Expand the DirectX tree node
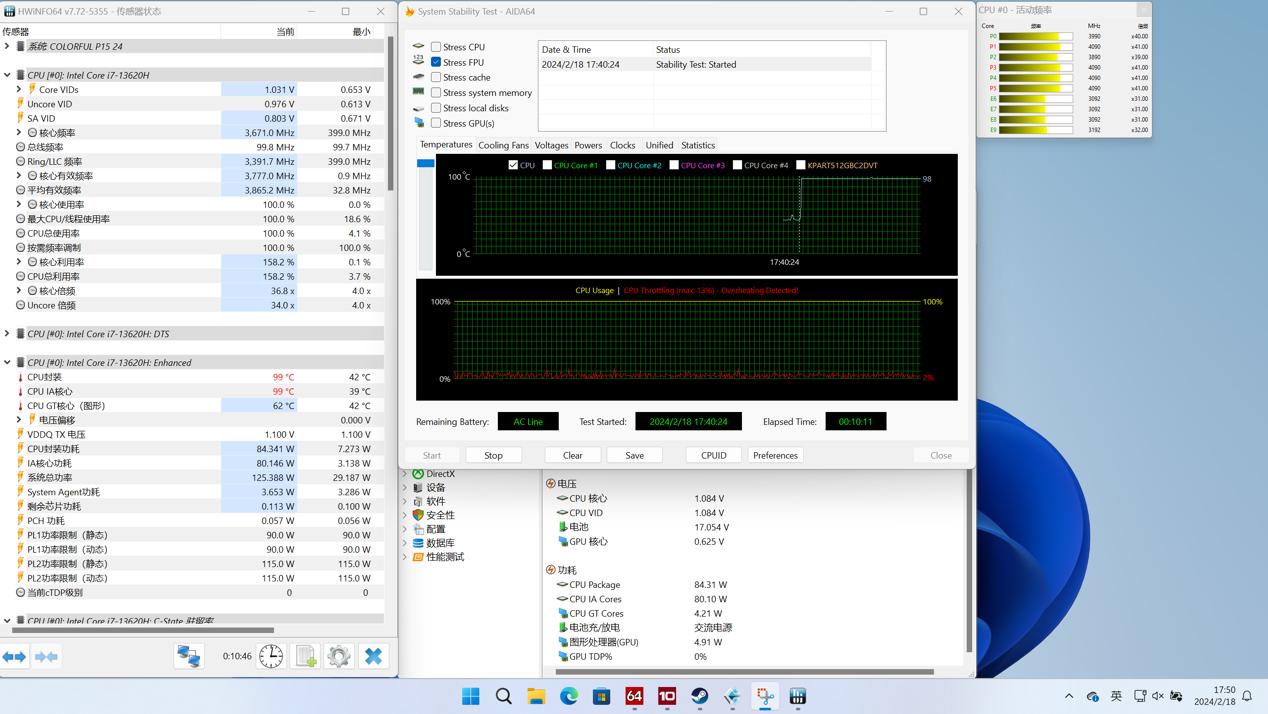The image size is (1268, 714). click(405, 474)
